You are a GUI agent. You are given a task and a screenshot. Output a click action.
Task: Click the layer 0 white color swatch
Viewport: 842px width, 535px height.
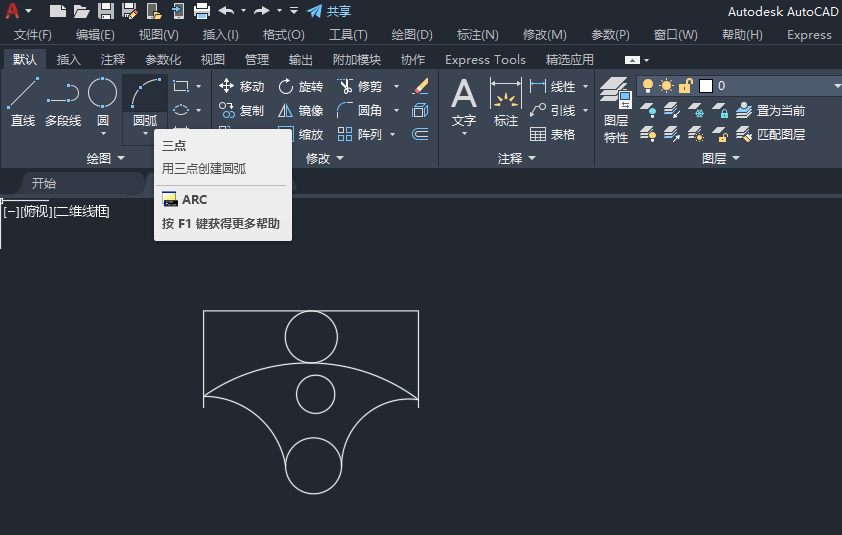(x=706, y=86)
